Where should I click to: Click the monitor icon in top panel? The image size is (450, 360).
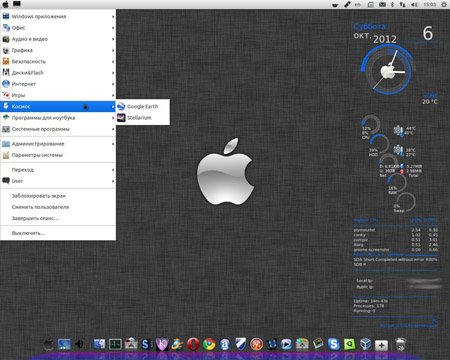(17, 4)
